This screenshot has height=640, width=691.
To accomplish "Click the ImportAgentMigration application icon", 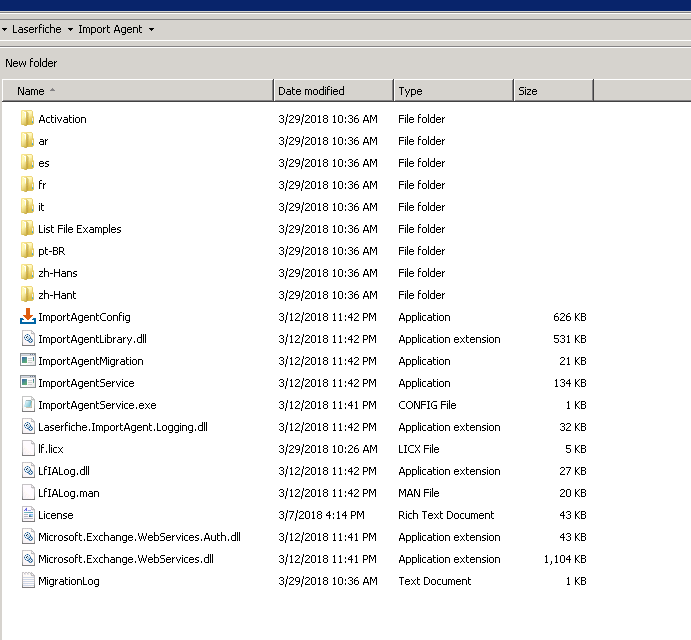I will tap(28, 360).
